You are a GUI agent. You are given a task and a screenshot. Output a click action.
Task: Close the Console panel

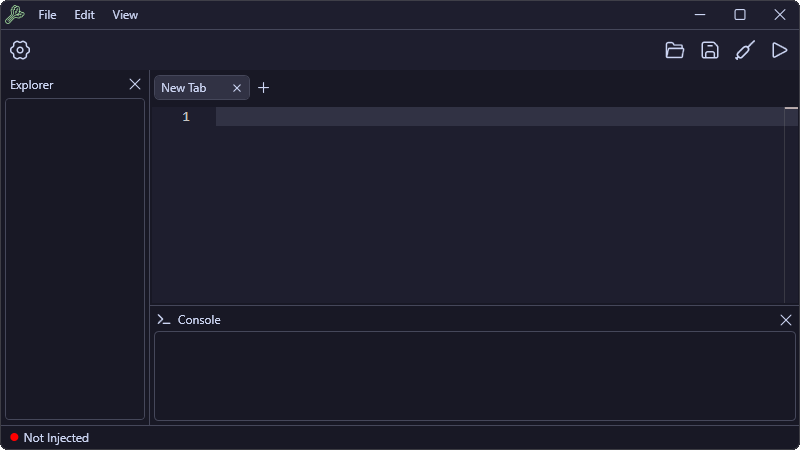click(x=786, y=320)
